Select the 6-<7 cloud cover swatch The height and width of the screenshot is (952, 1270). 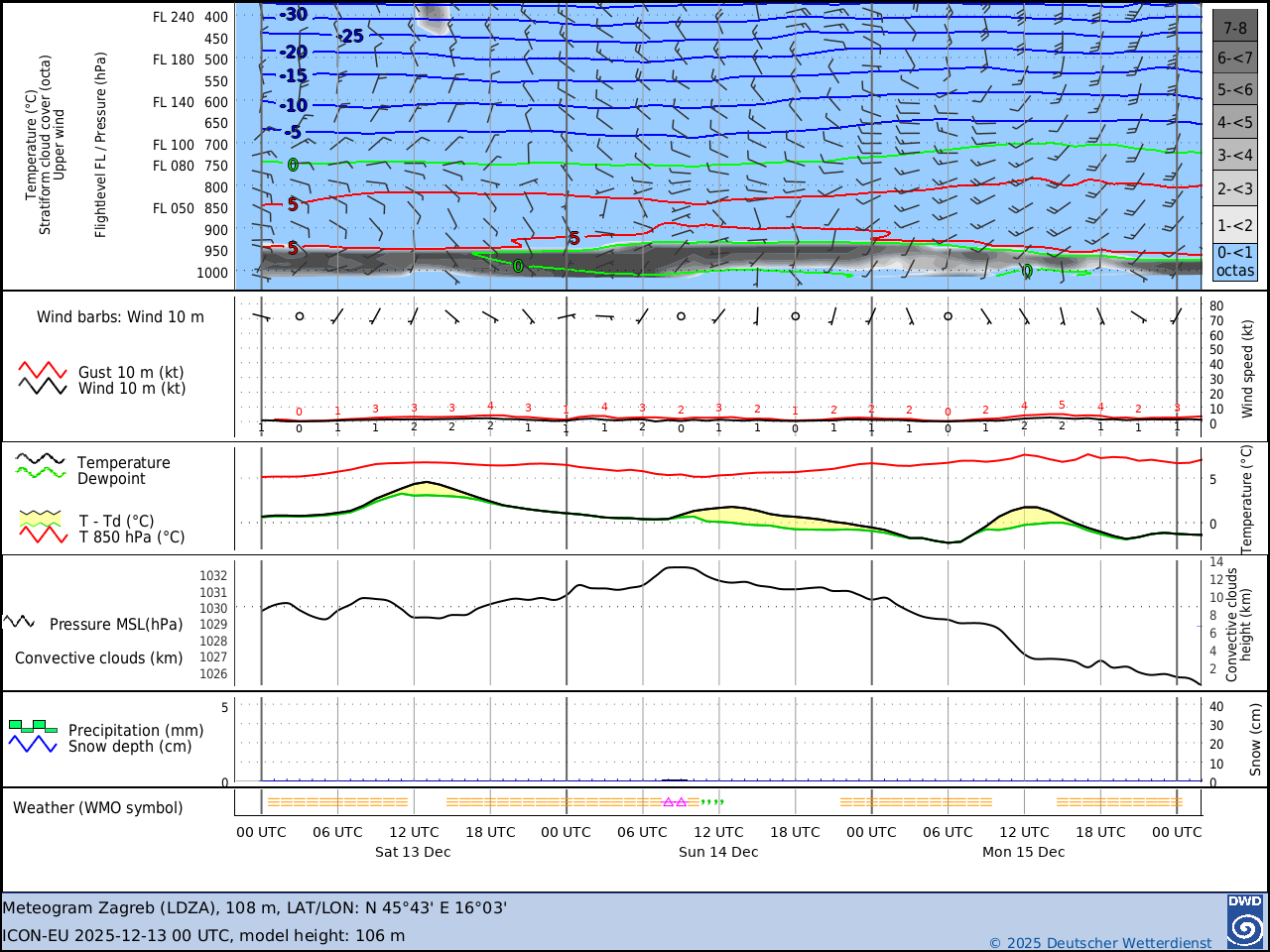[x=1235, y=58]
